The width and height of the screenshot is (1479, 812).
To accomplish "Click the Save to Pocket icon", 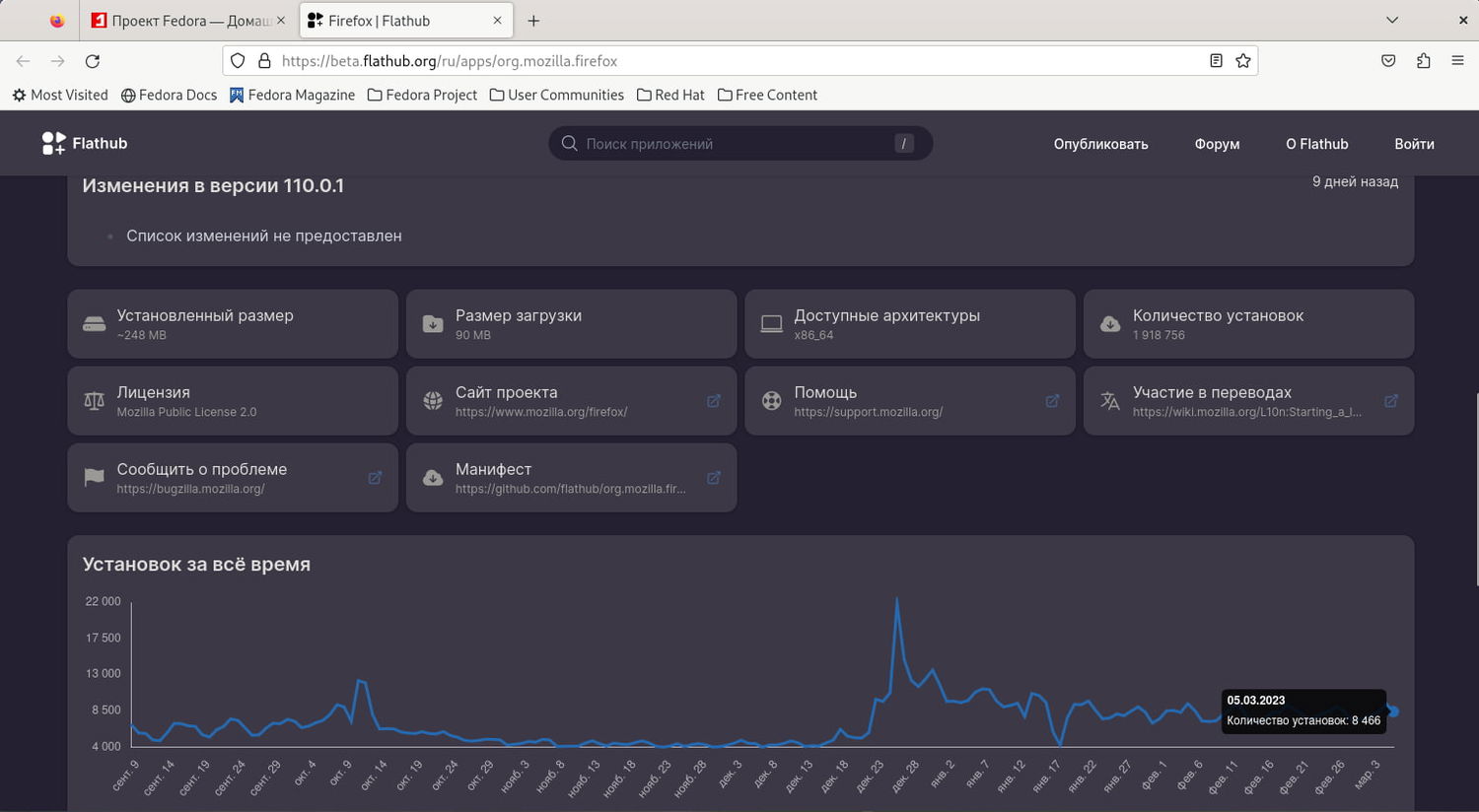I will (x=1388, y=61).
